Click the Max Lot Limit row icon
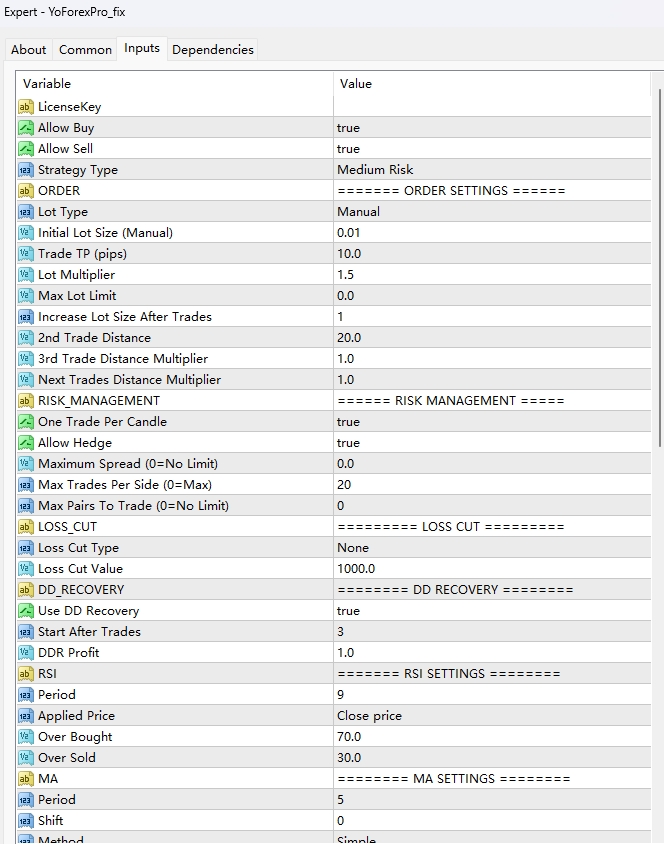 (x=25, y=296)
